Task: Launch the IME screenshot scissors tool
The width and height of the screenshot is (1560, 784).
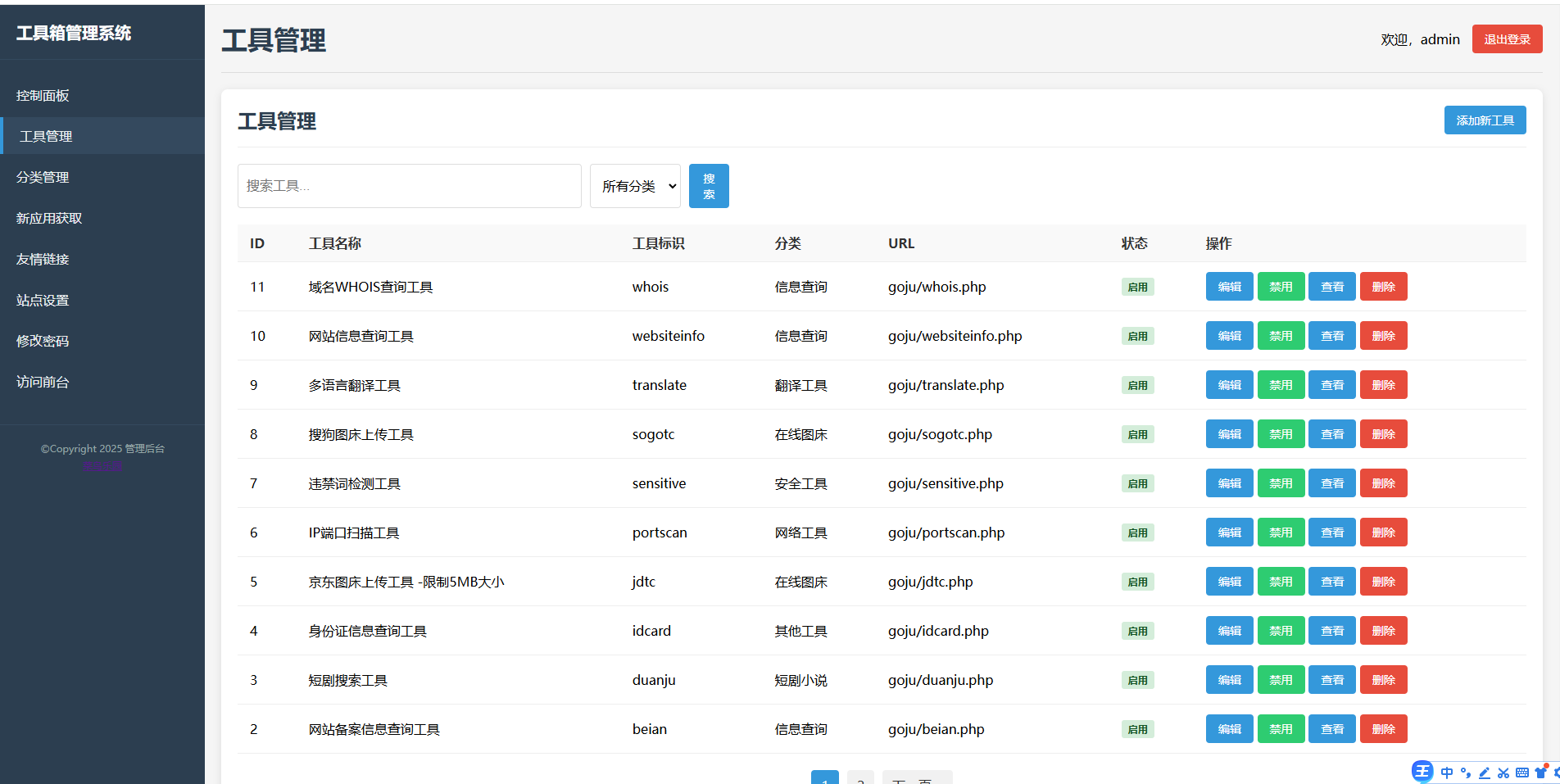Action: click(x=1506, y=774)
